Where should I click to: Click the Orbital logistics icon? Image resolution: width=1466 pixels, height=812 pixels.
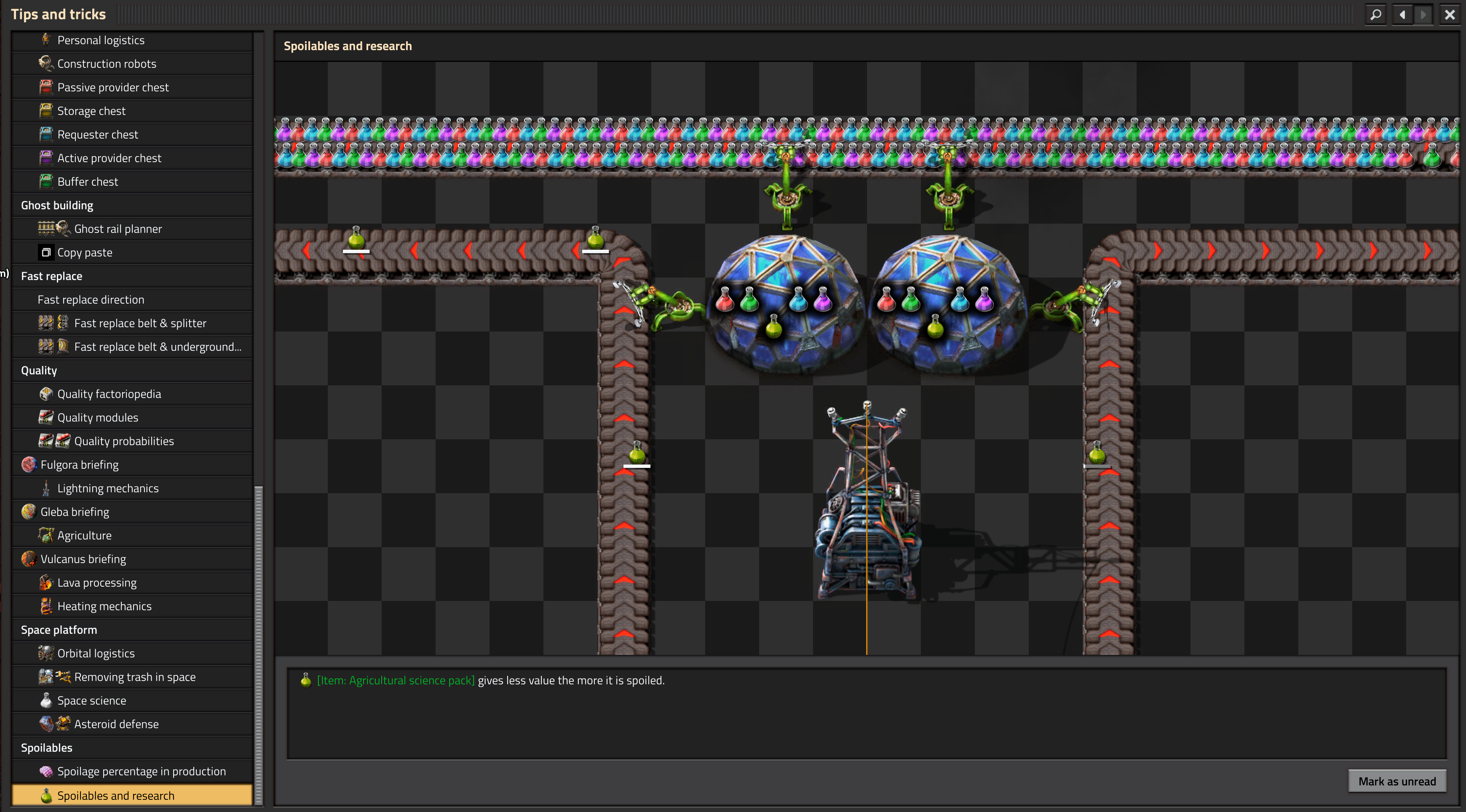[x=46, y=653]
